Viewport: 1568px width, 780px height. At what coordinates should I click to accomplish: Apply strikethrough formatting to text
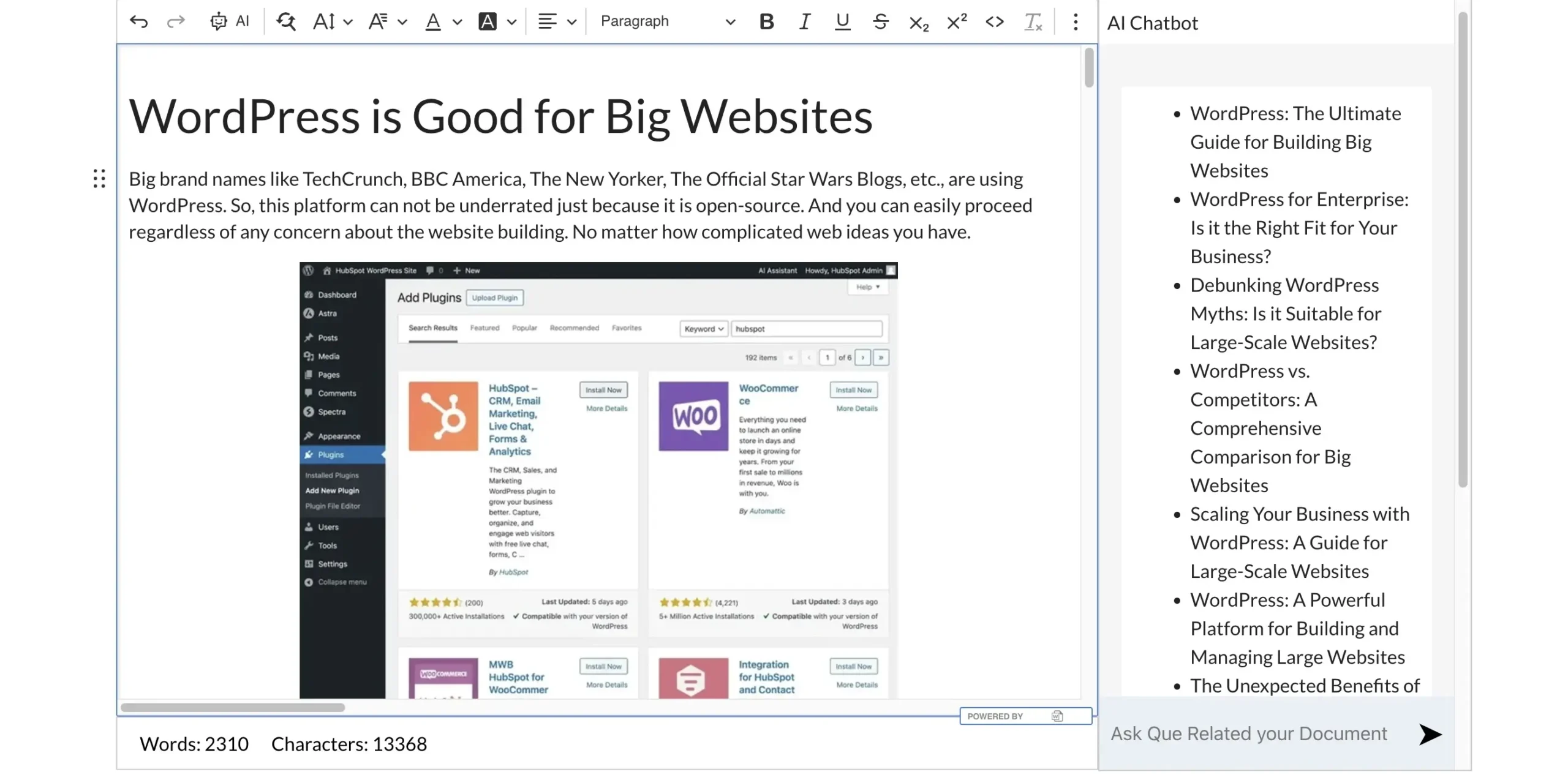coord(880,21)
